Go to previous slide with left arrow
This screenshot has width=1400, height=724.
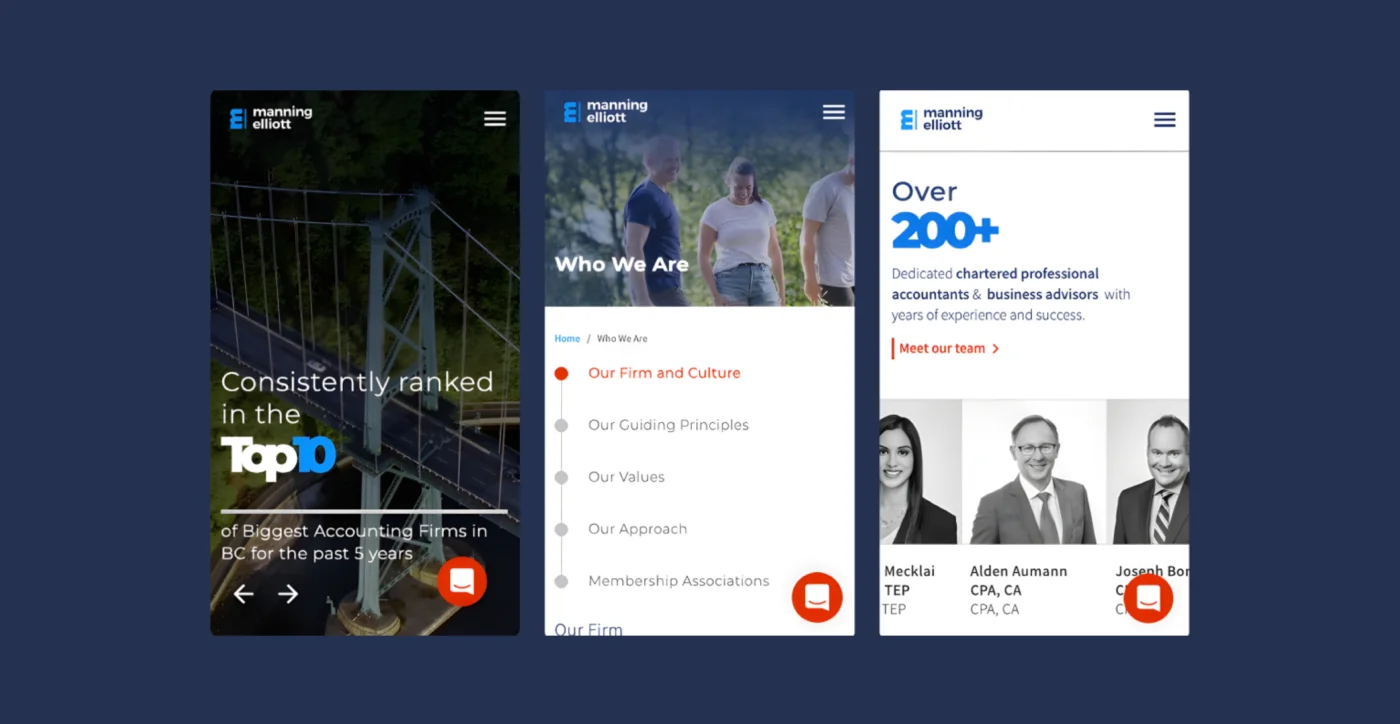(243, 594)
